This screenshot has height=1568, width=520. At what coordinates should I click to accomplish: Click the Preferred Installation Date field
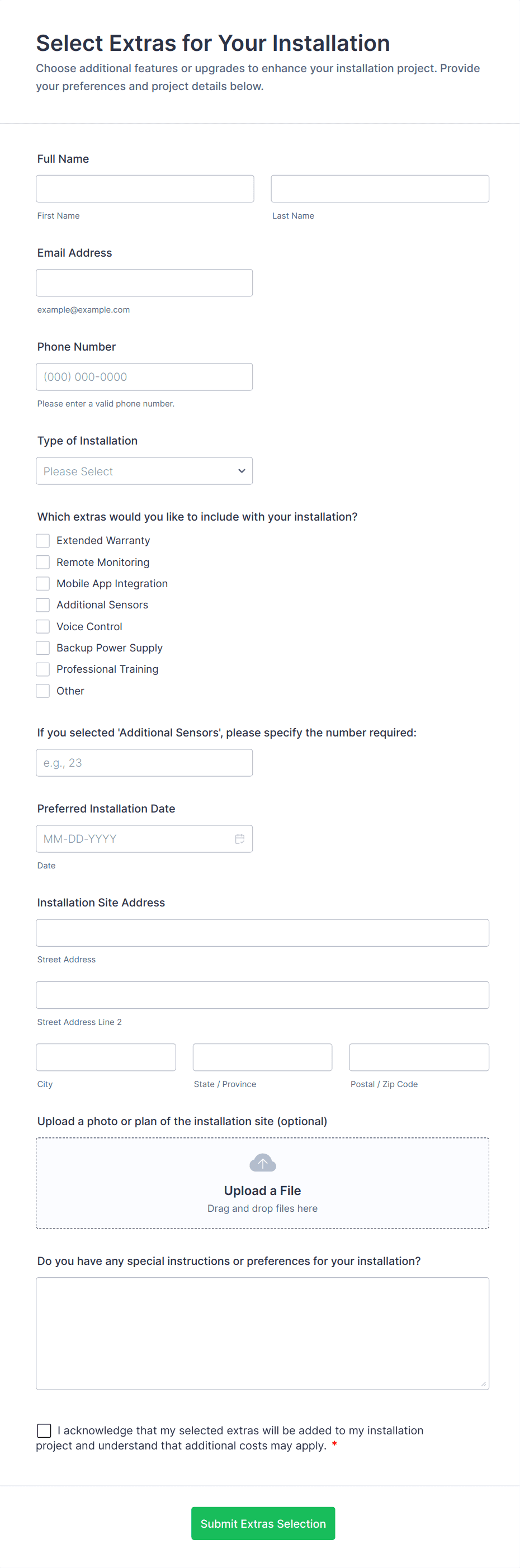click(x=144, y=839)
